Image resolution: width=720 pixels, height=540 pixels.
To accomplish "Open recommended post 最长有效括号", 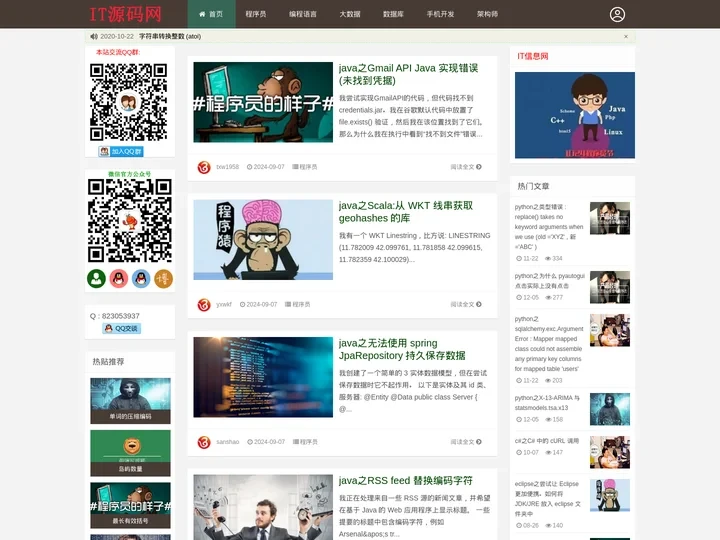I will 130,505.
